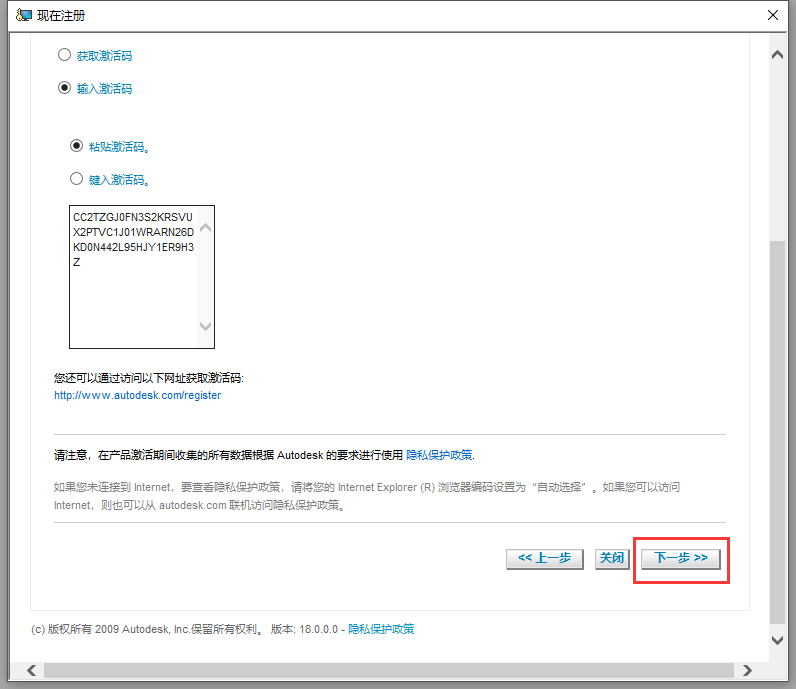Open the footer 隐私保护政策 link
The width and height of the screenshot is (796, 689).
(381, 629)
